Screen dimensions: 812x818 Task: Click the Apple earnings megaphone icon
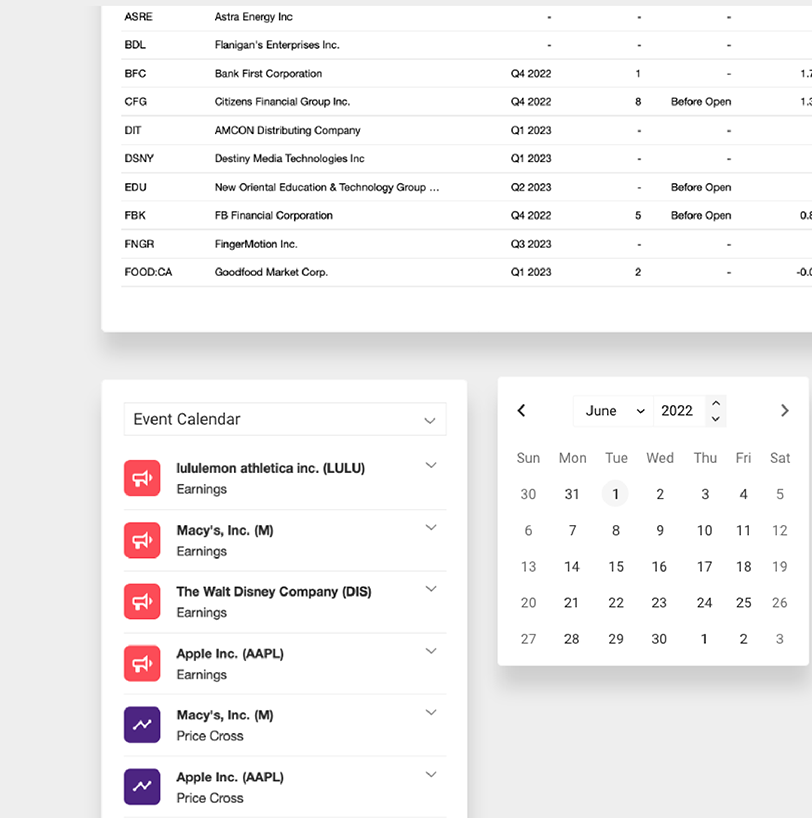(x=142, y=664)
